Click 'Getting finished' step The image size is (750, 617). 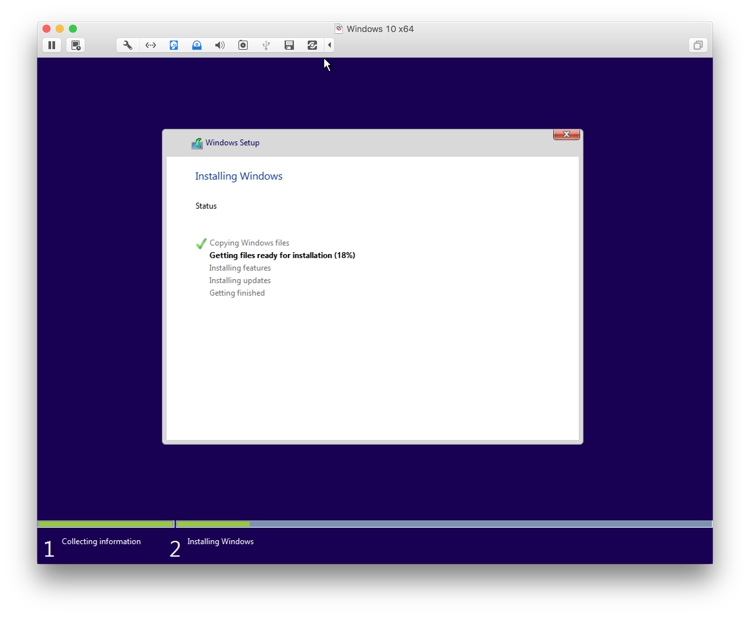pyautogui.click(x=237, y=293)
